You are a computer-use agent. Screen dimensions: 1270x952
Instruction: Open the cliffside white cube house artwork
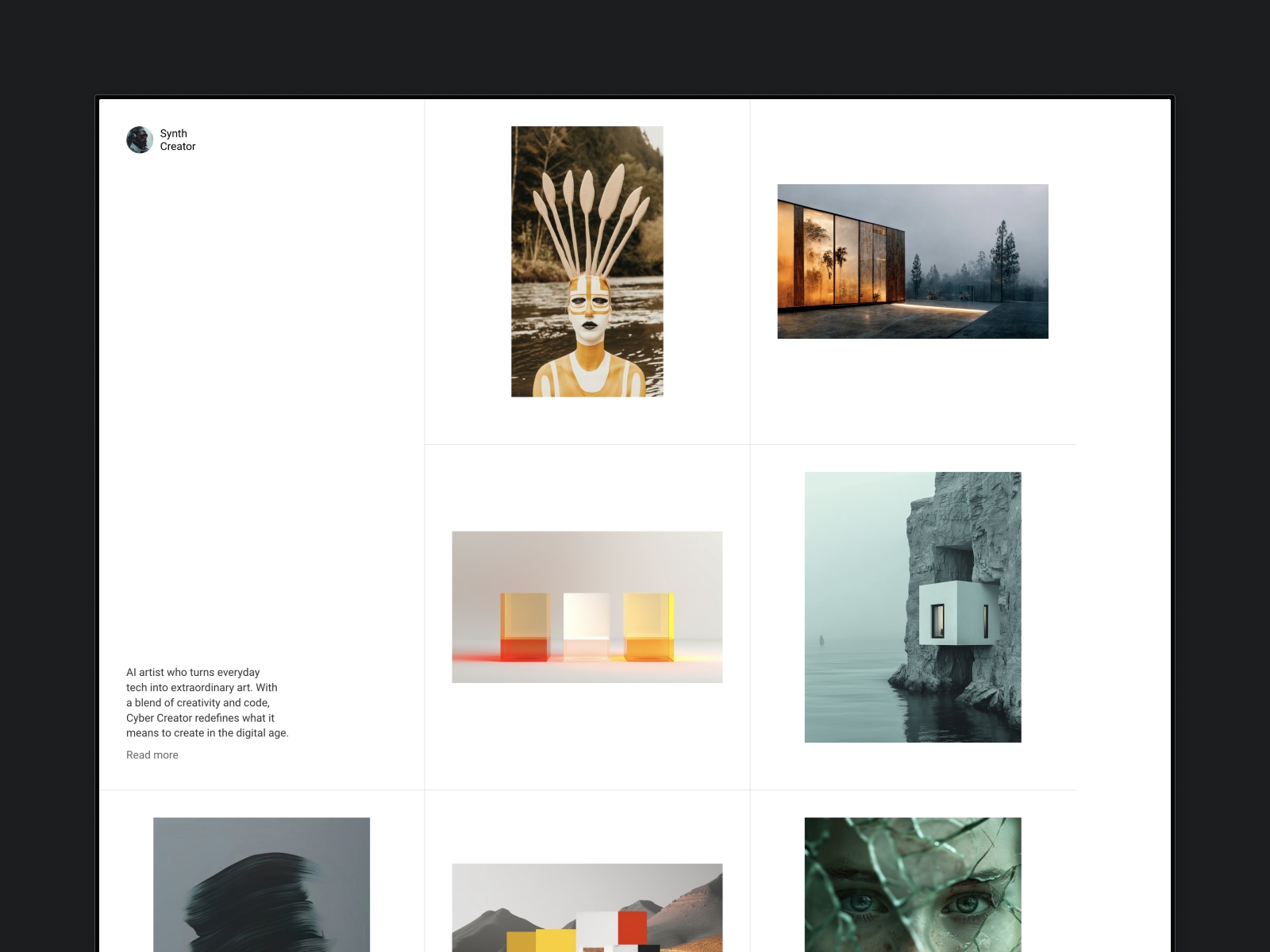coord(913,607)
